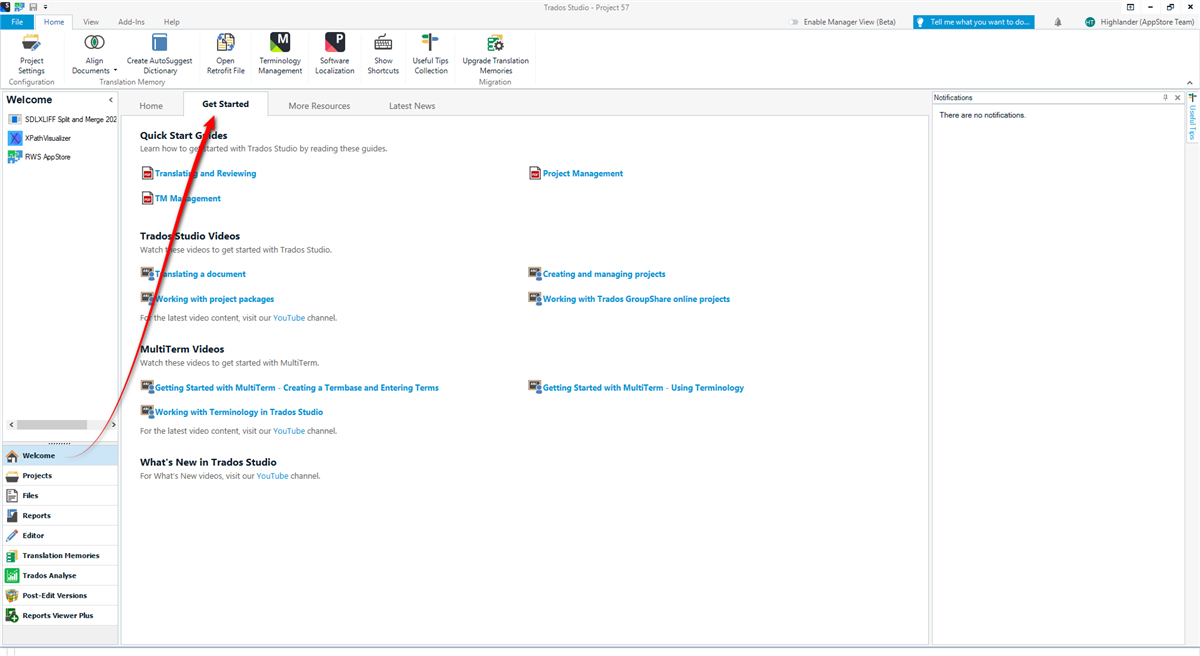Click the Open Retrofit File icon
1200x656 pixels.
225,54
